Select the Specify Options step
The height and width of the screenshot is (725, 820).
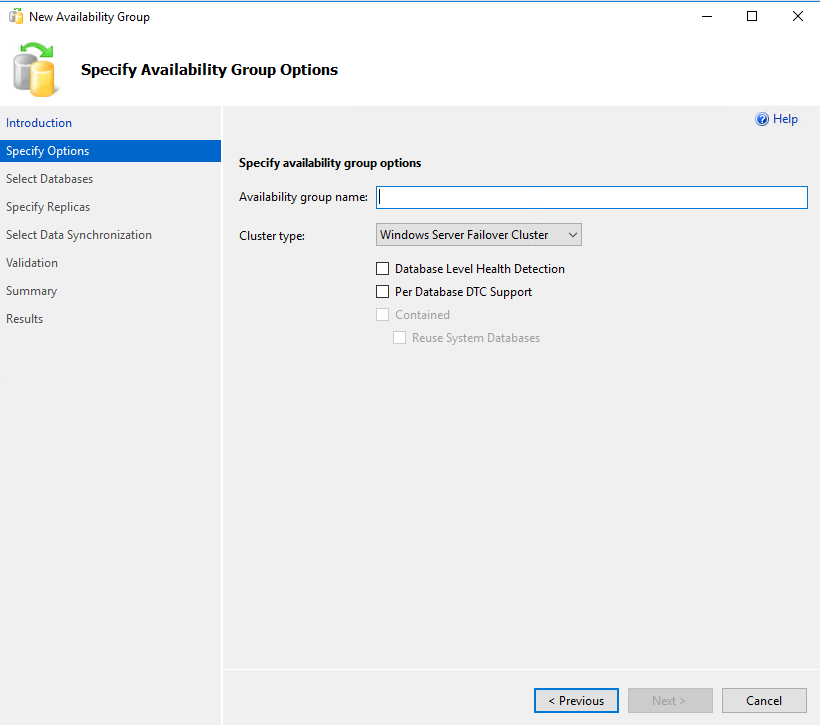tap(110, 151)
